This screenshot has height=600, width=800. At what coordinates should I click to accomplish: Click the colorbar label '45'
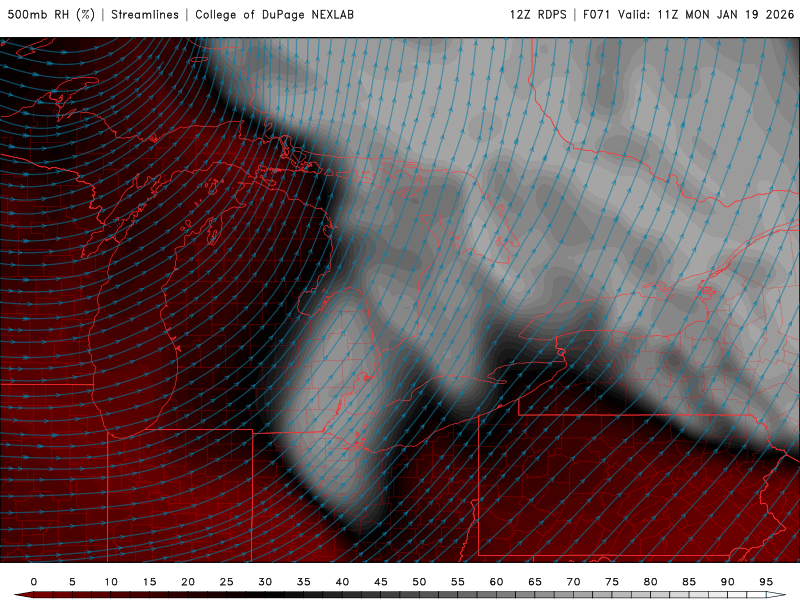tap(381, 582)
